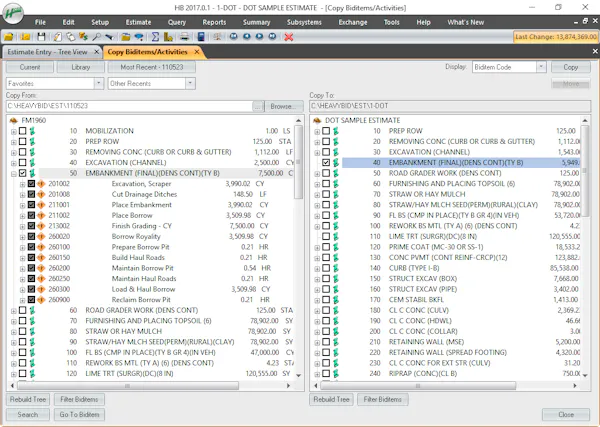The image size is (600, 427).
Task: Click the ellipsis button beside Copy From path
Action: pyautogui.click(x=258, y=106)
